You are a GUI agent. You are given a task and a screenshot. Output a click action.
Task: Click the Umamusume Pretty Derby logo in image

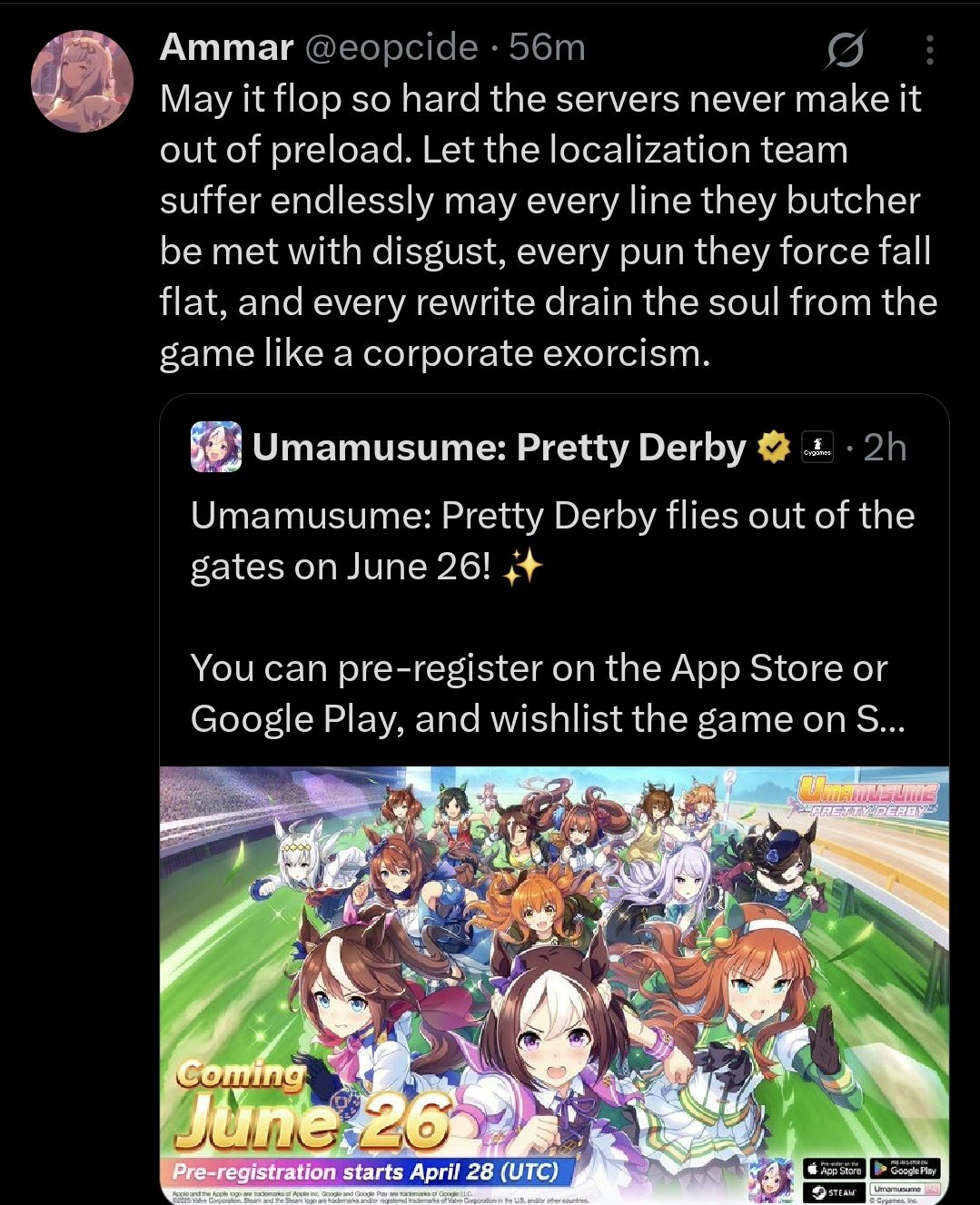pyautogui.click(x=867, y=796)
